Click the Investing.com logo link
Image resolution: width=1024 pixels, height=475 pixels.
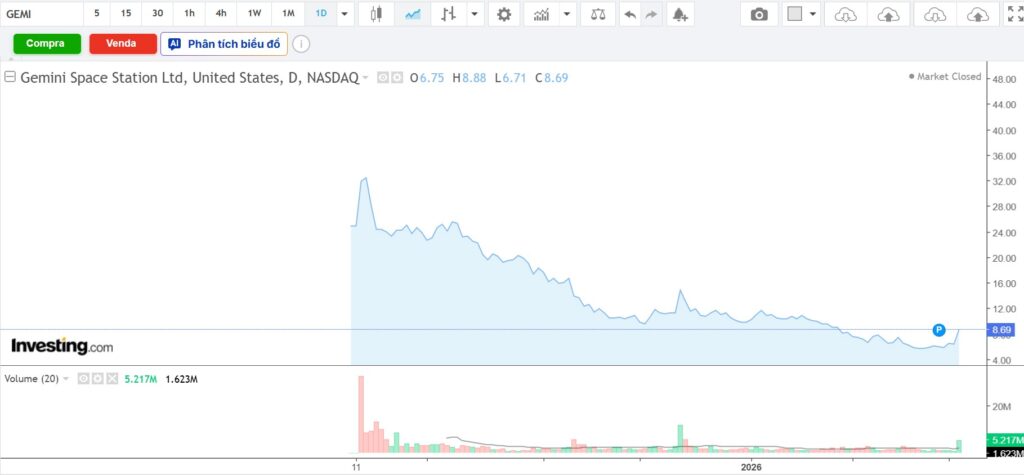[x=62, y=346]
